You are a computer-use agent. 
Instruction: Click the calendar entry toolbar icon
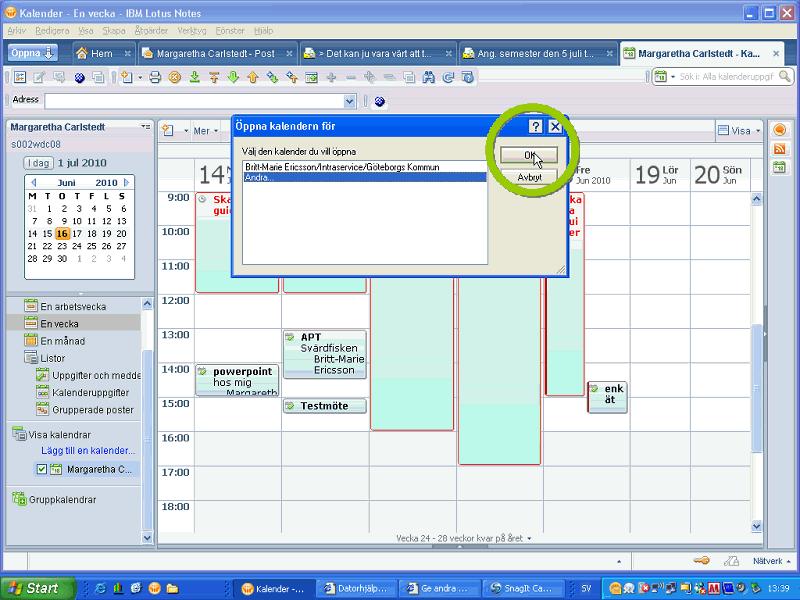click(x=311, y=78)
